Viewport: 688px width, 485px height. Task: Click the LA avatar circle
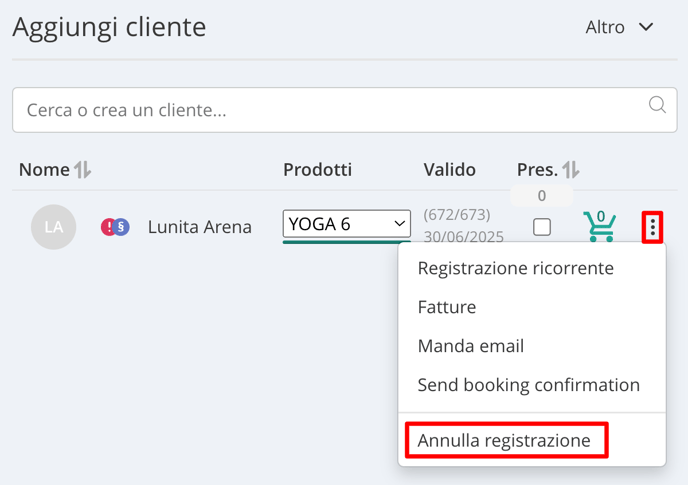54,227
